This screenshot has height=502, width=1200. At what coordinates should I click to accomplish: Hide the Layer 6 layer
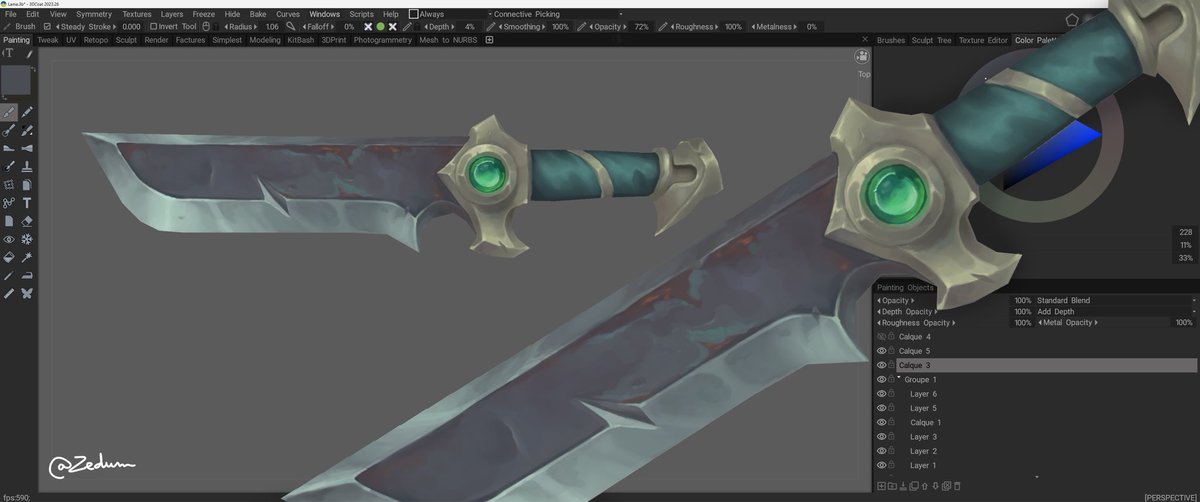[882, 394]
